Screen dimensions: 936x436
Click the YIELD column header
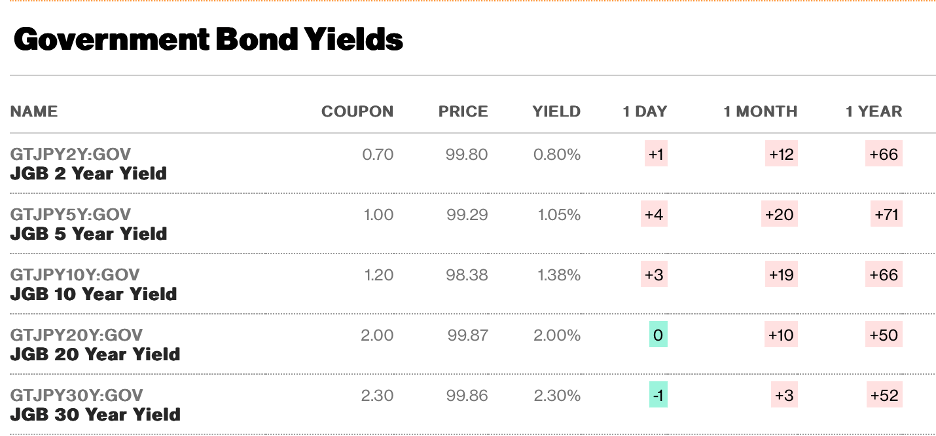[556, 111]
